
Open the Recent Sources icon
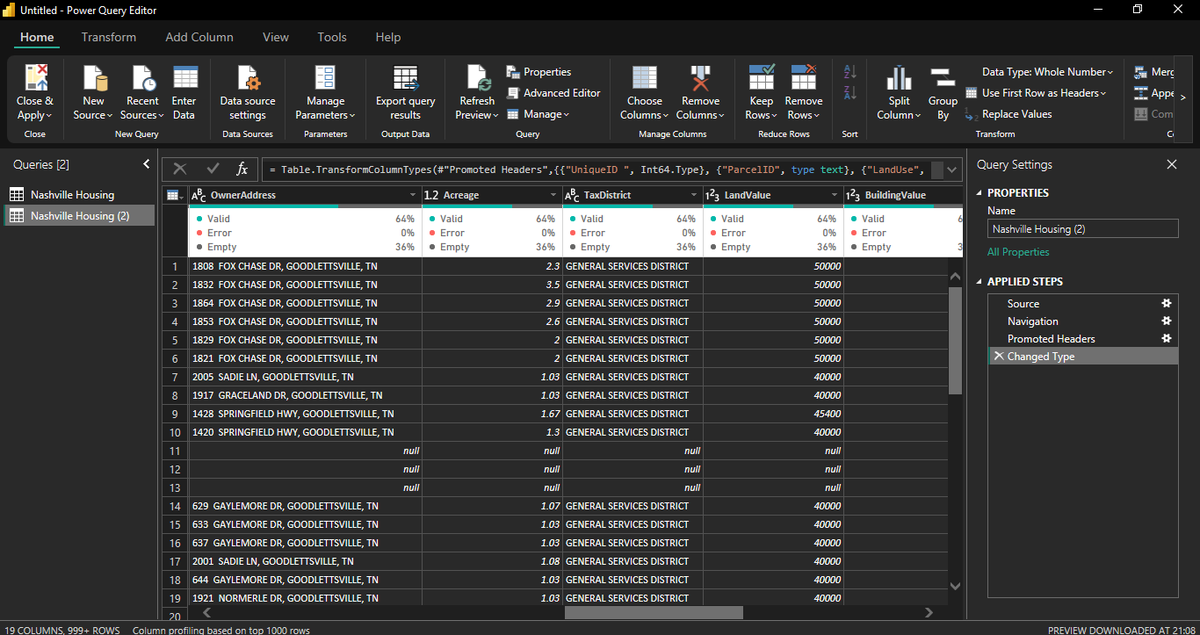pyautogui.click(x=142, y=77)
